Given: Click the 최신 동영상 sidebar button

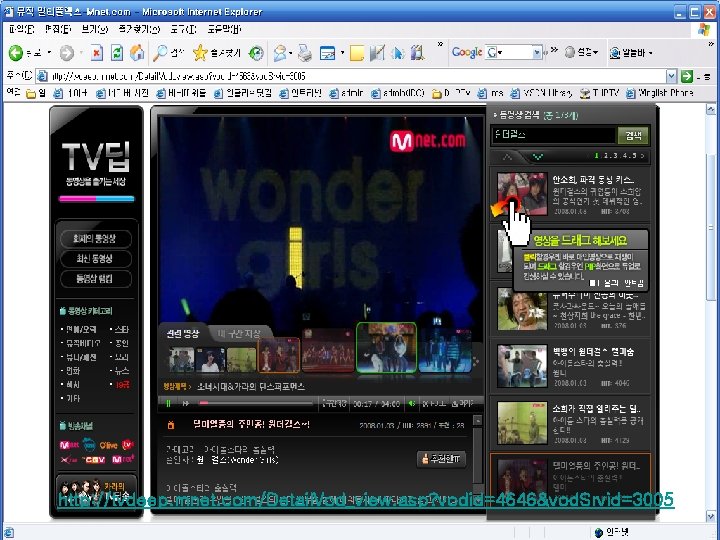Looking at the screenshot, I should tap(95, 259).
